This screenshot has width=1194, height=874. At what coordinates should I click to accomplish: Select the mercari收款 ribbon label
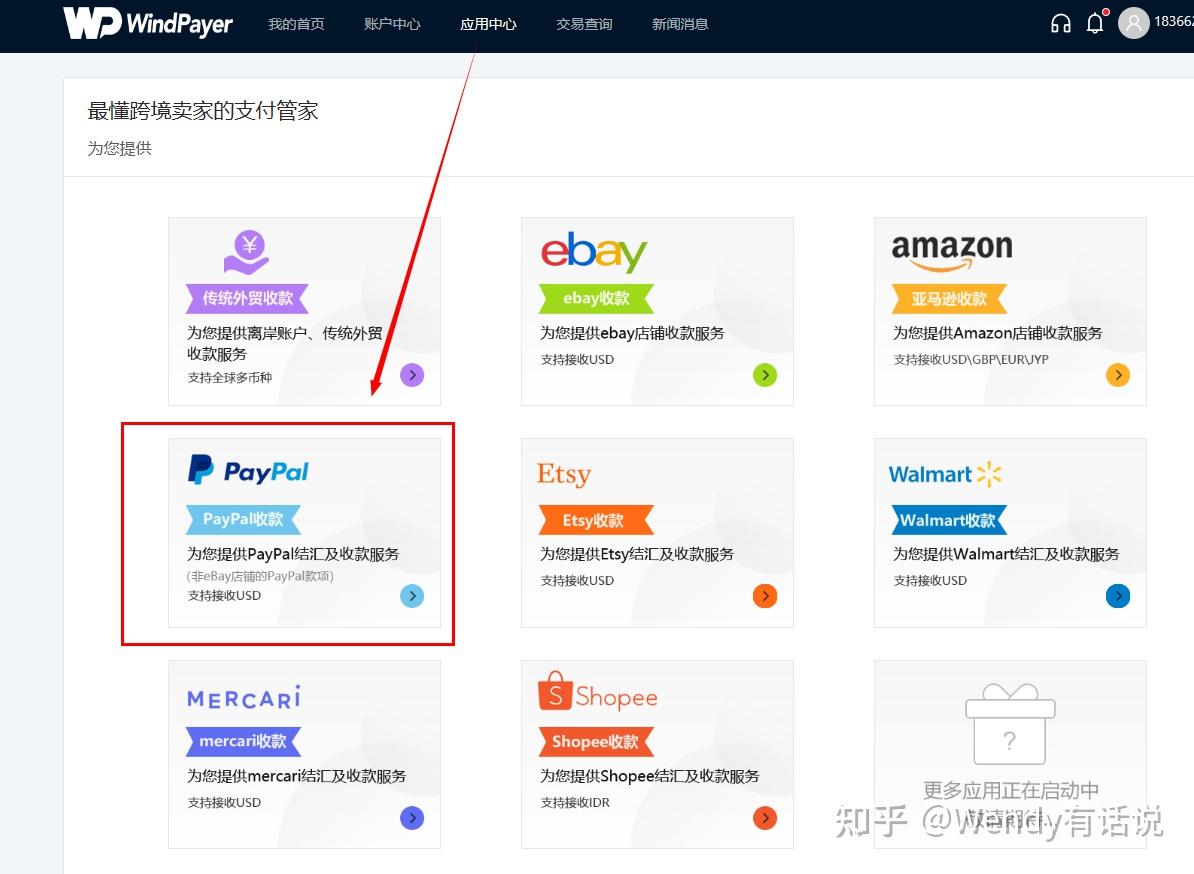tap(244, 742)
